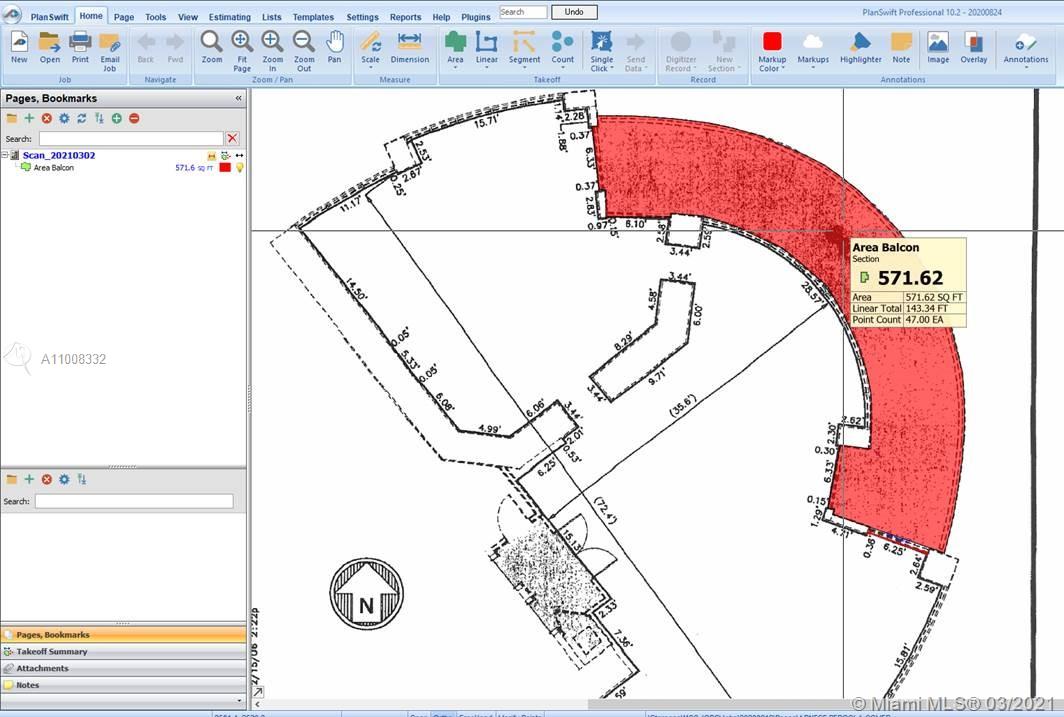Click Area Balcon red color swatch
The width and height of the screenshot is (1064, 717).
[225, 168]
